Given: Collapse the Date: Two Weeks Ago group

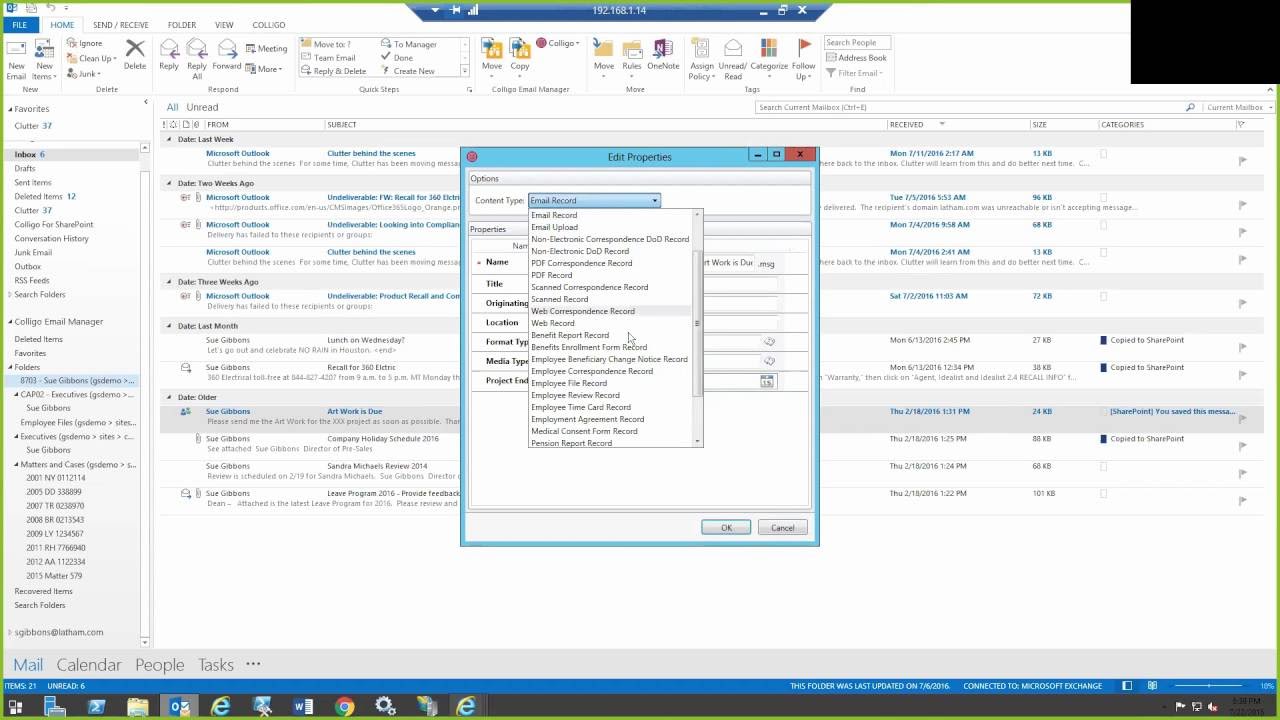Looking at the screenshot, I should (169, 183).
